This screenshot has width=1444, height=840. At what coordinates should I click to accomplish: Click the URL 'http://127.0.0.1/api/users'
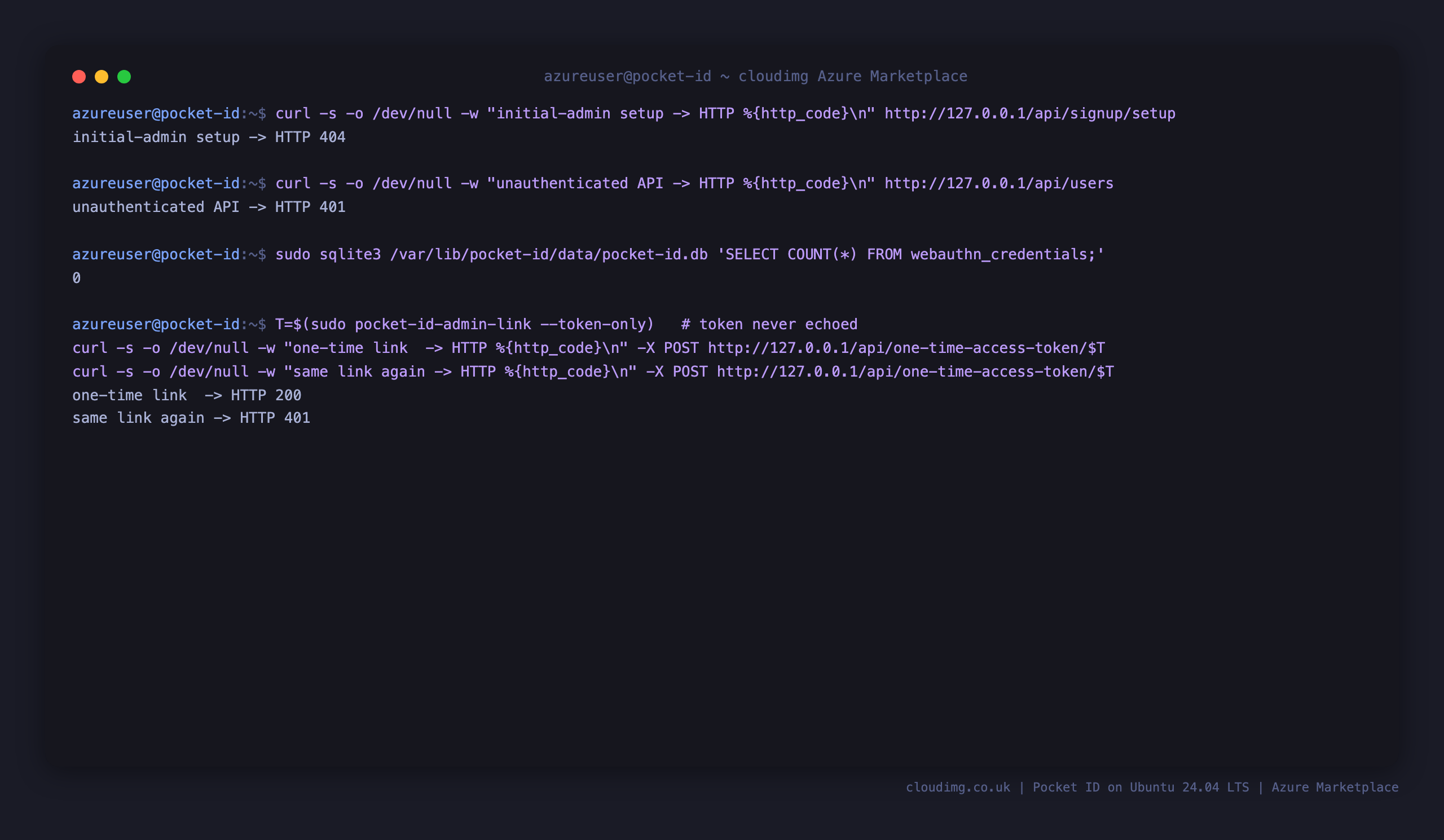point(999,183)
